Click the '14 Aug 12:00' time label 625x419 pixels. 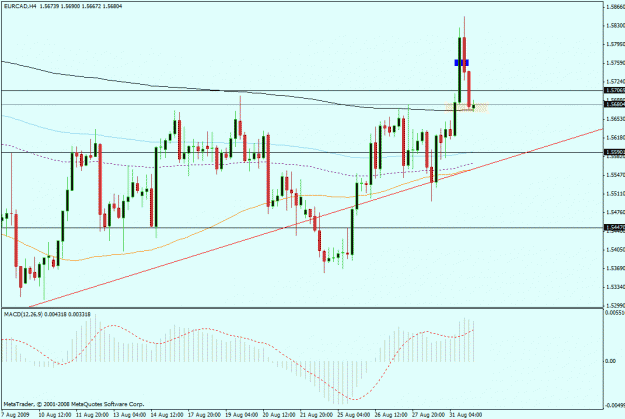pyautogui.click(x=167, y=415)
